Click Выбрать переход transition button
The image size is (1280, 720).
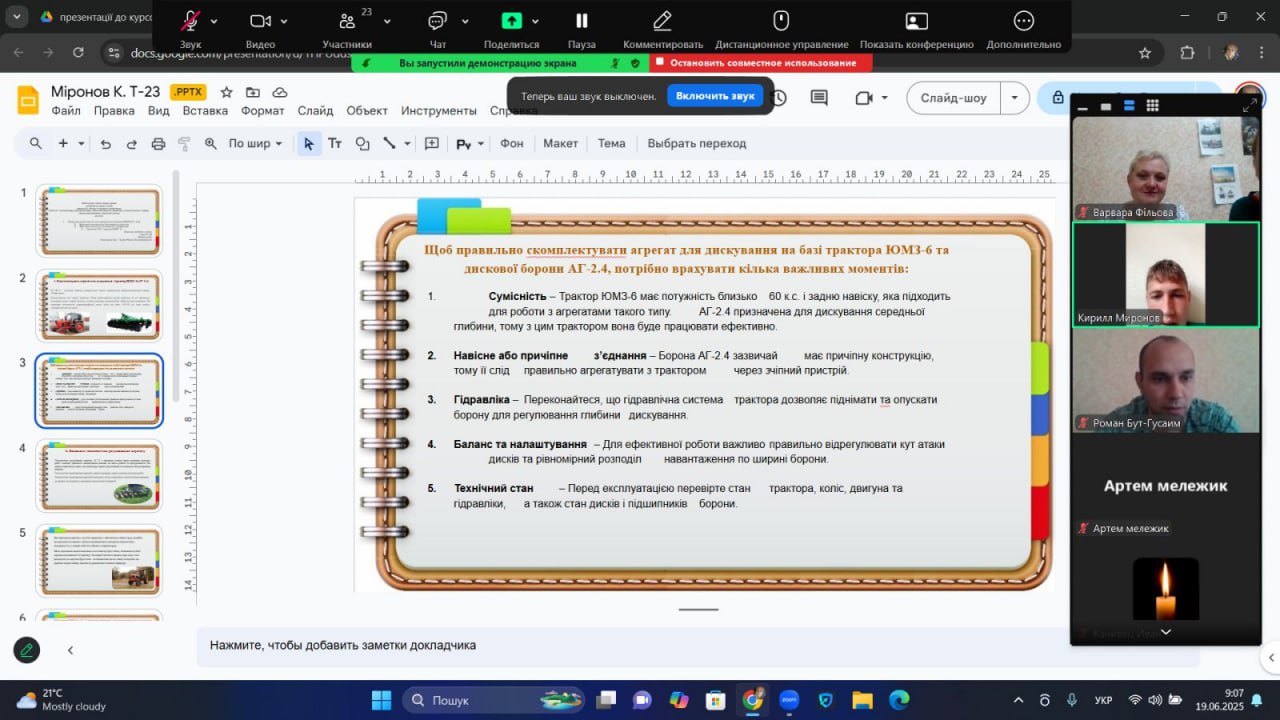click(696, 144)
